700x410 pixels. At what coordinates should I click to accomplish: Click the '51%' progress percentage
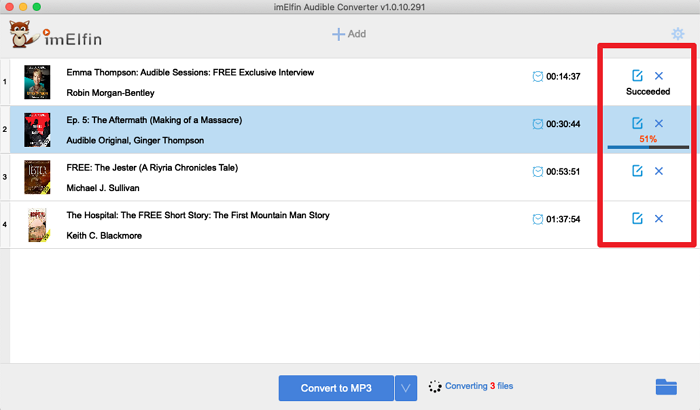pyautogui.click(x=648, y=139)
